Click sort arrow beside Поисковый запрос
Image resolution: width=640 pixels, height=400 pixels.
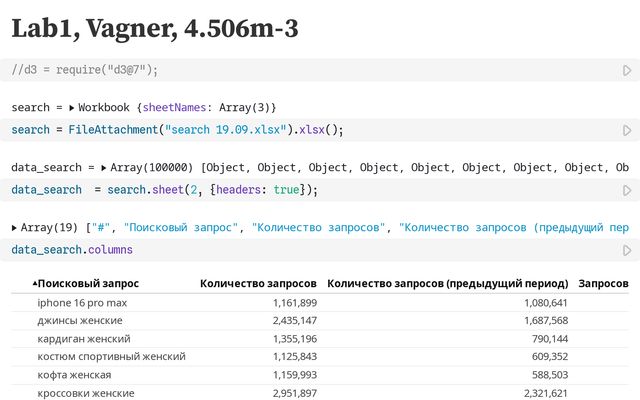click(35, 284)
